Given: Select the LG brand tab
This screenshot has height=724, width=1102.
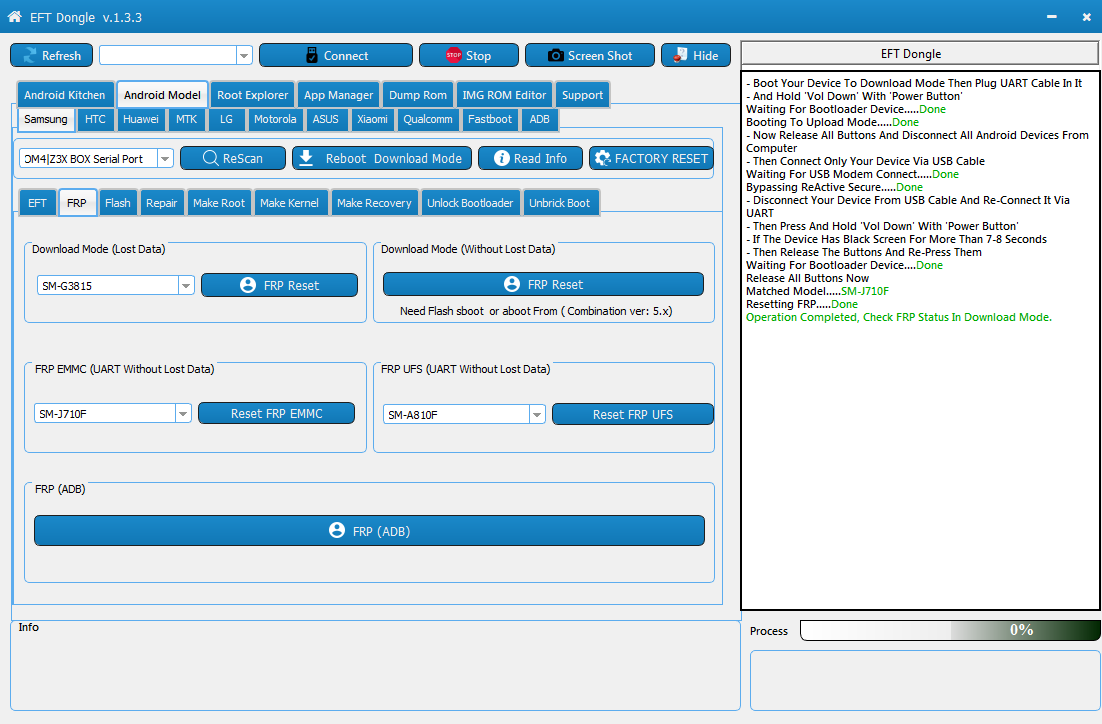Looking at the screenshot, I should click(x=226, y=119).
